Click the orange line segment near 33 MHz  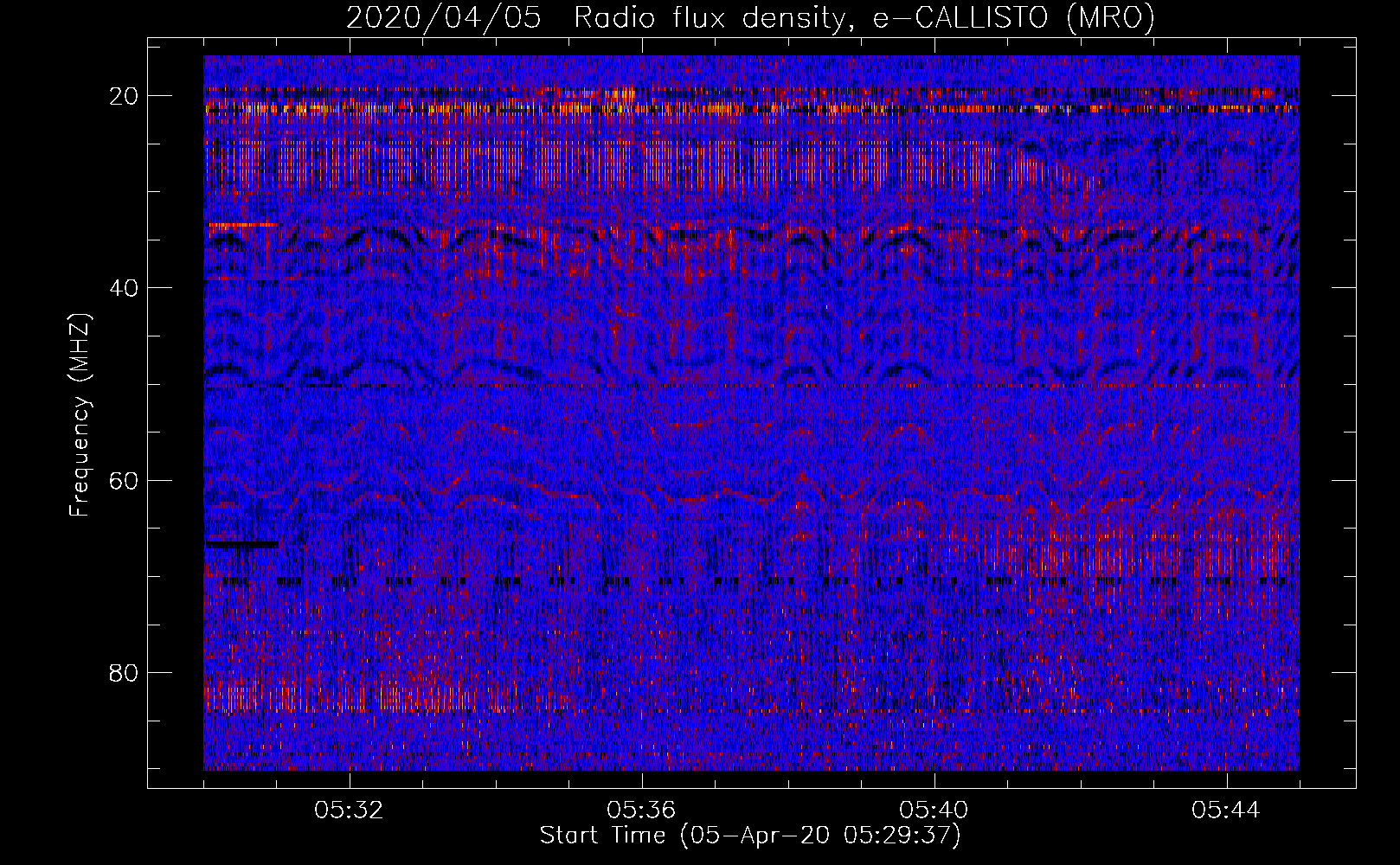pyautogui.click(x=241, y=225)
